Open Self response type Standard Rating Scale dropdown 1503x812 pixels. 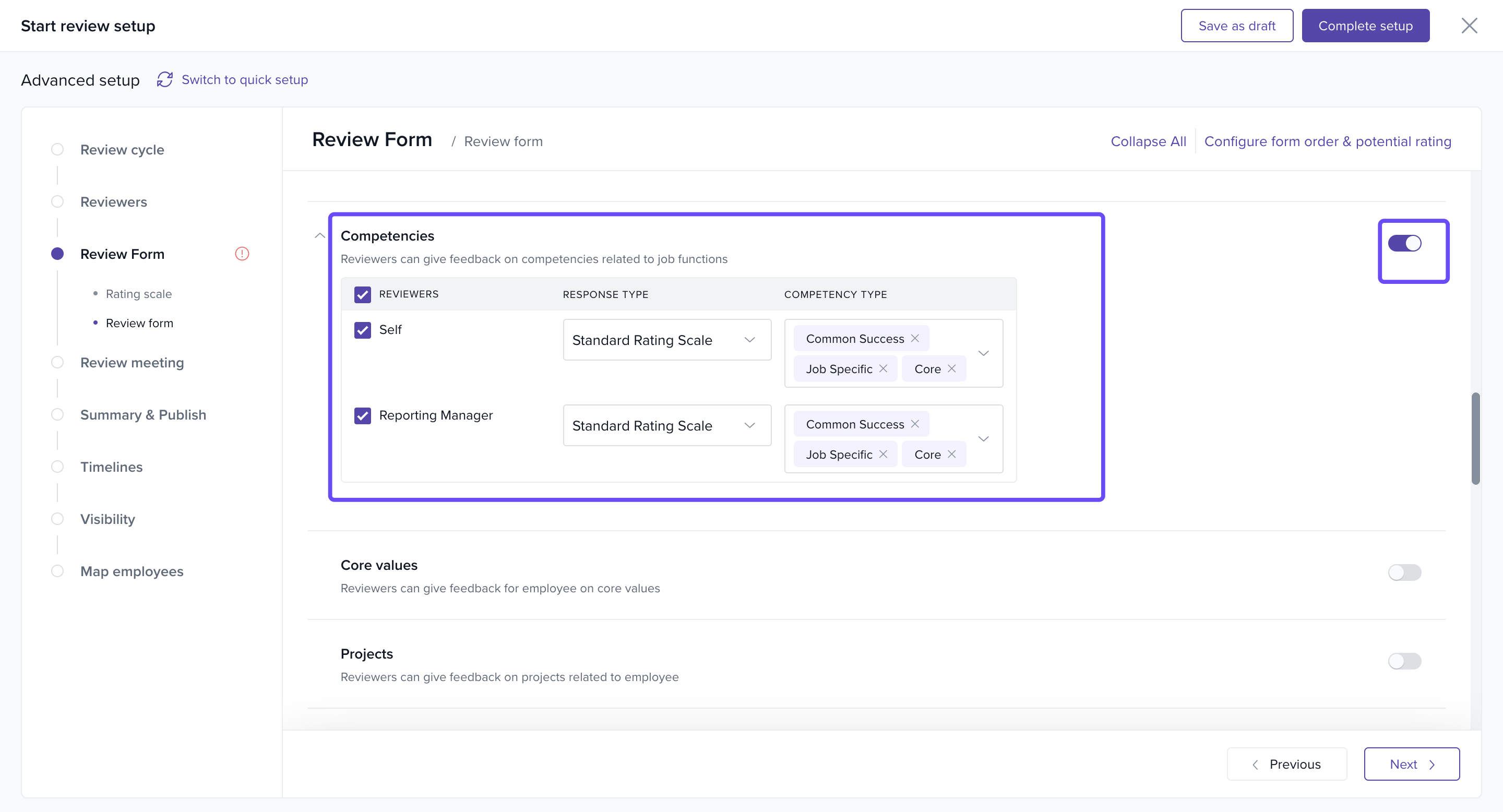(666, 340)
